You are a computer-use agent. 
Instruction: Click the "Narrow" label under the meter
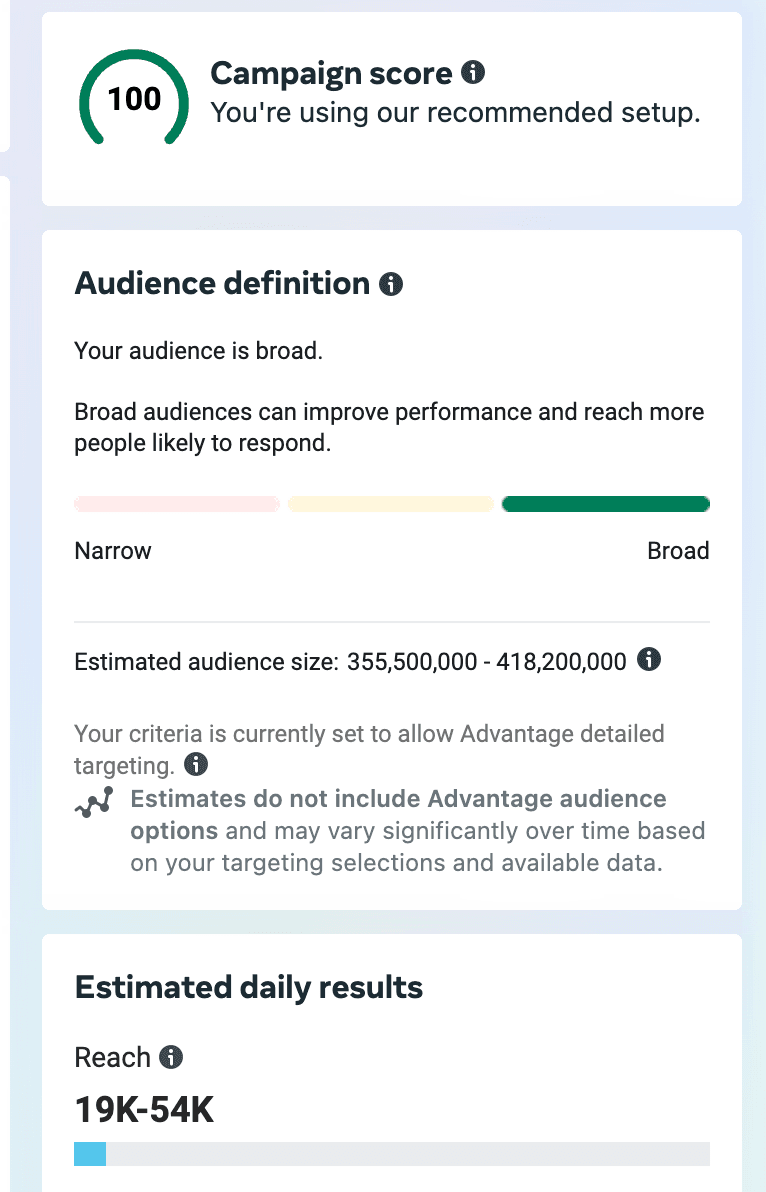coord(113,551)
